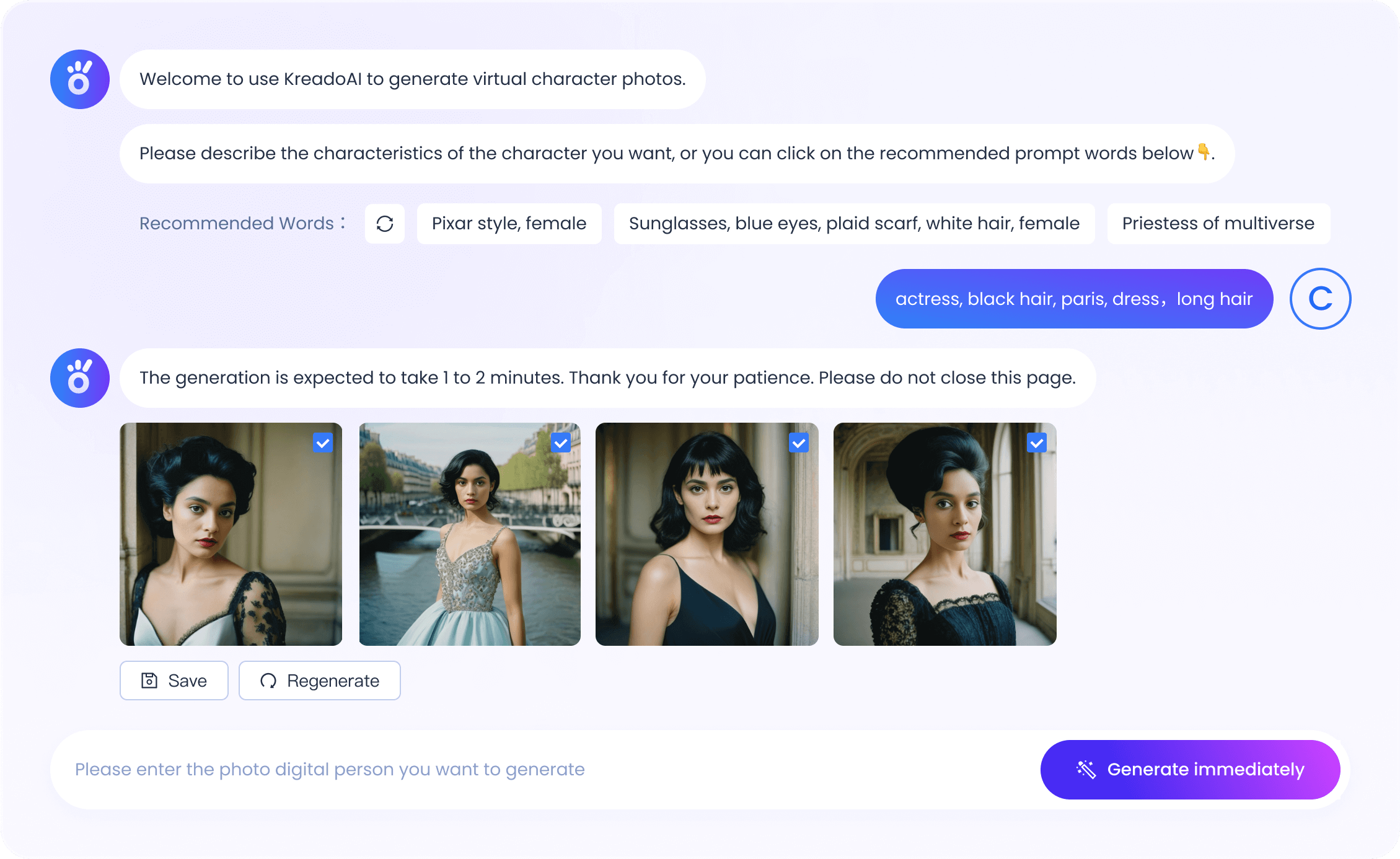Screen dimensions: 1400x859
Task: Click the circular regenerate arrow icon
Action: coord(269,680)
